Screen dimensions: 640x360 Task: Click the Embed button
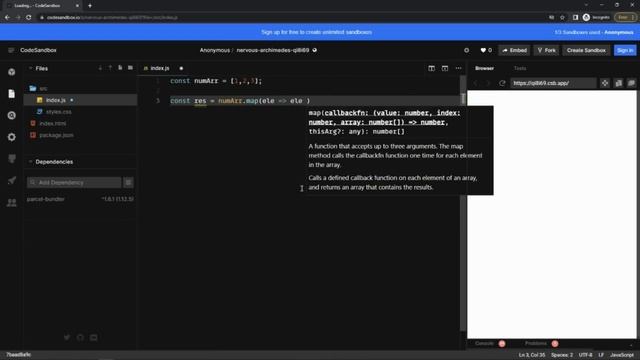[x=514, y=50]
